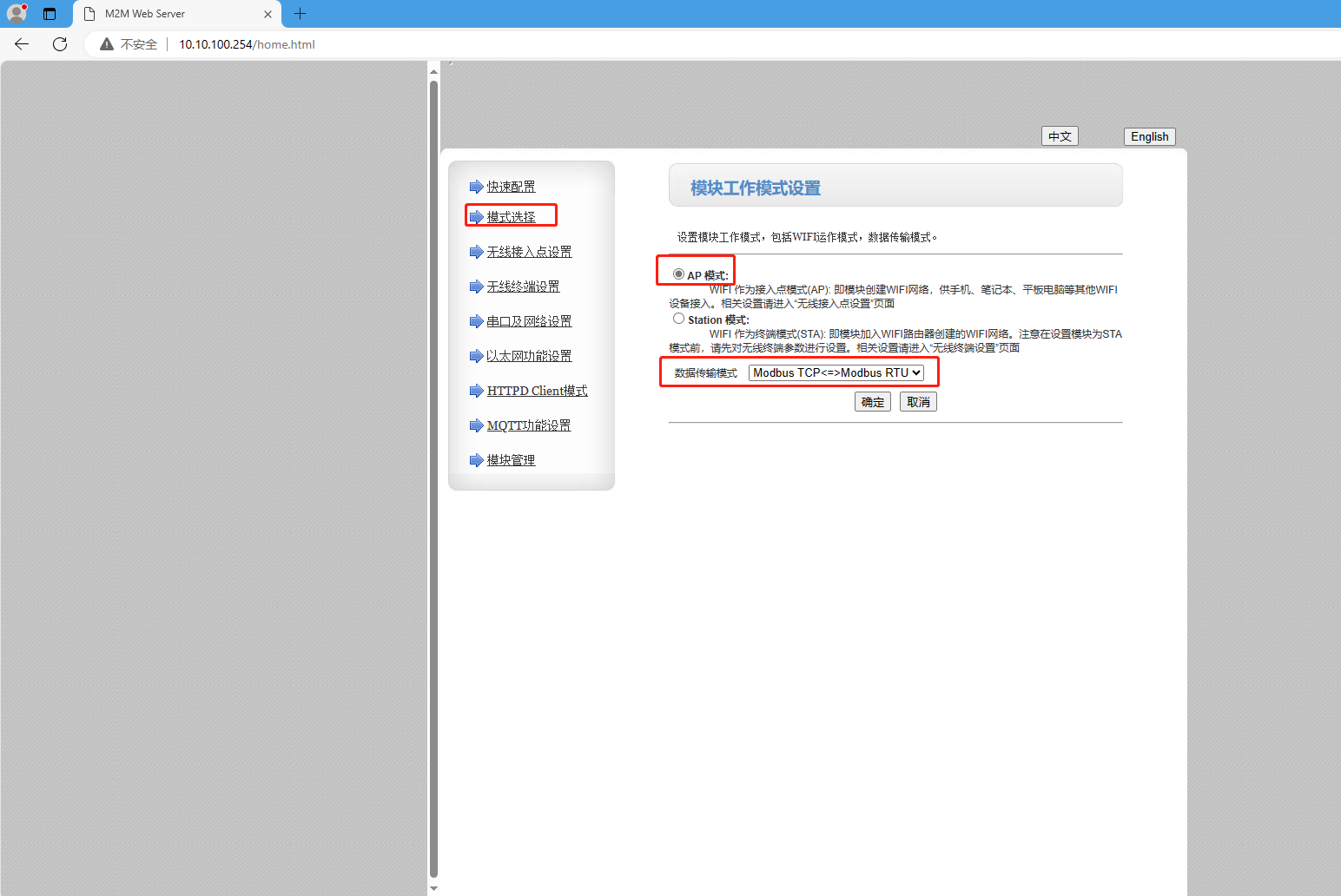Viewport: 1341px width, 896px height.
Task: Go to 串口及网络设置 page
Action: (x=529, y=321)
